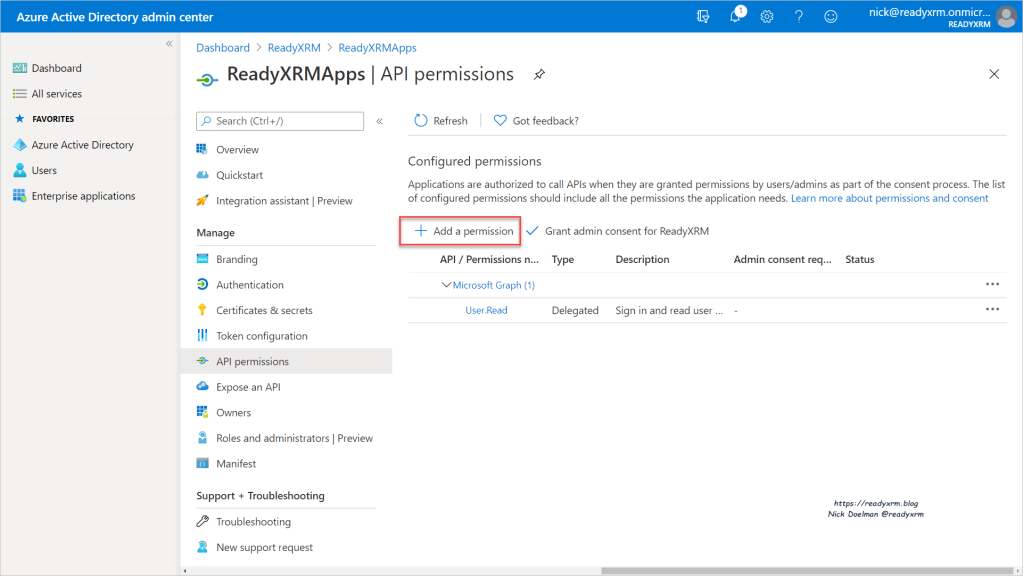
Task: Click Add a permission button
Action: tap(462, 231)
